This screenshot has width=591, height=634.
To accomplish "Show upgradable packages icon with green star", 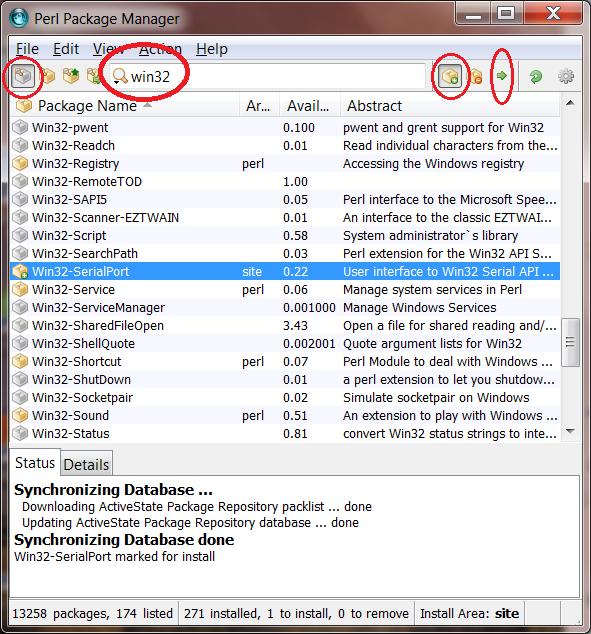I will (71, 76).
